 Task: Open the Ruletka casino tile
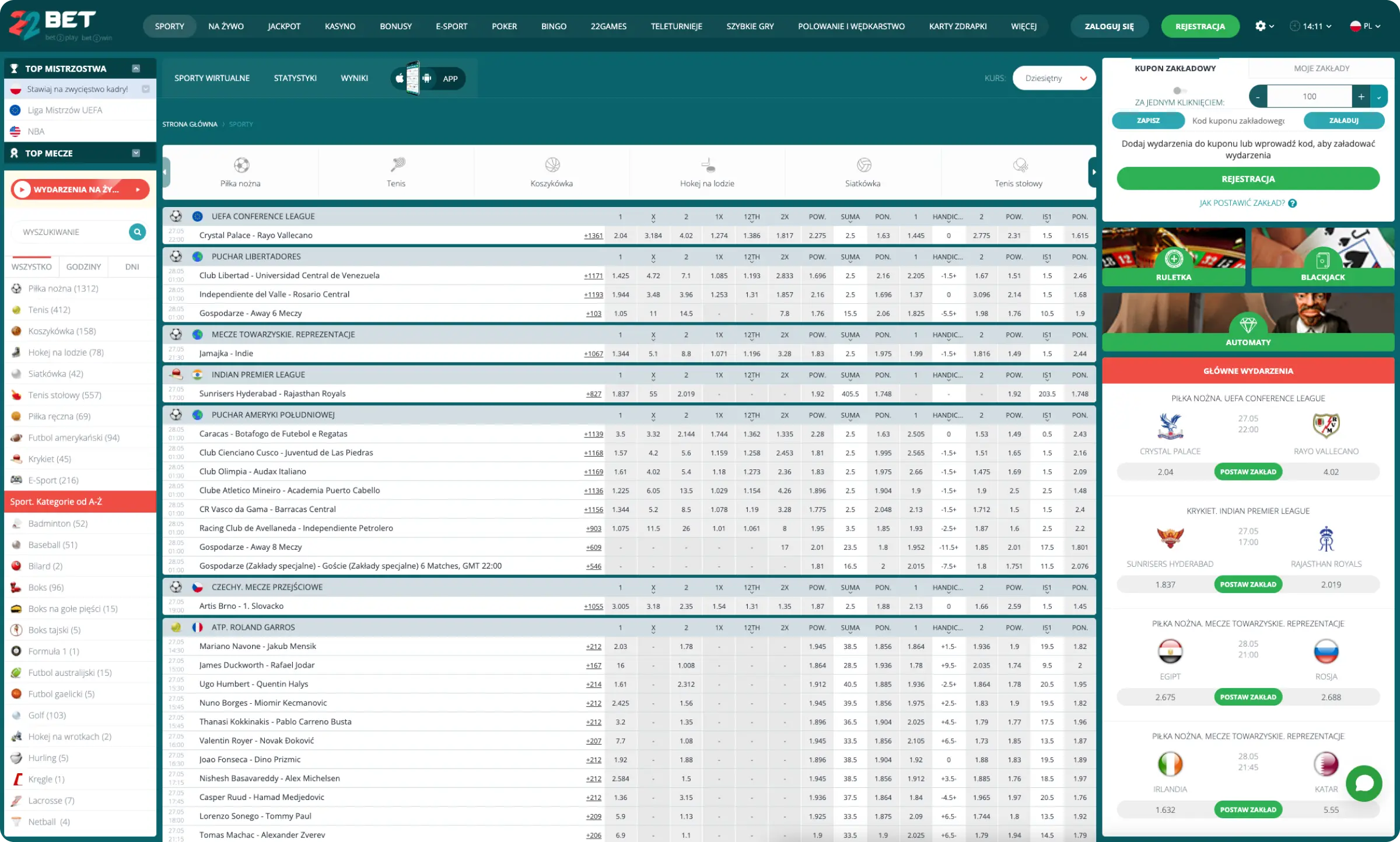pyautogui.click(x=1174, y=257)
